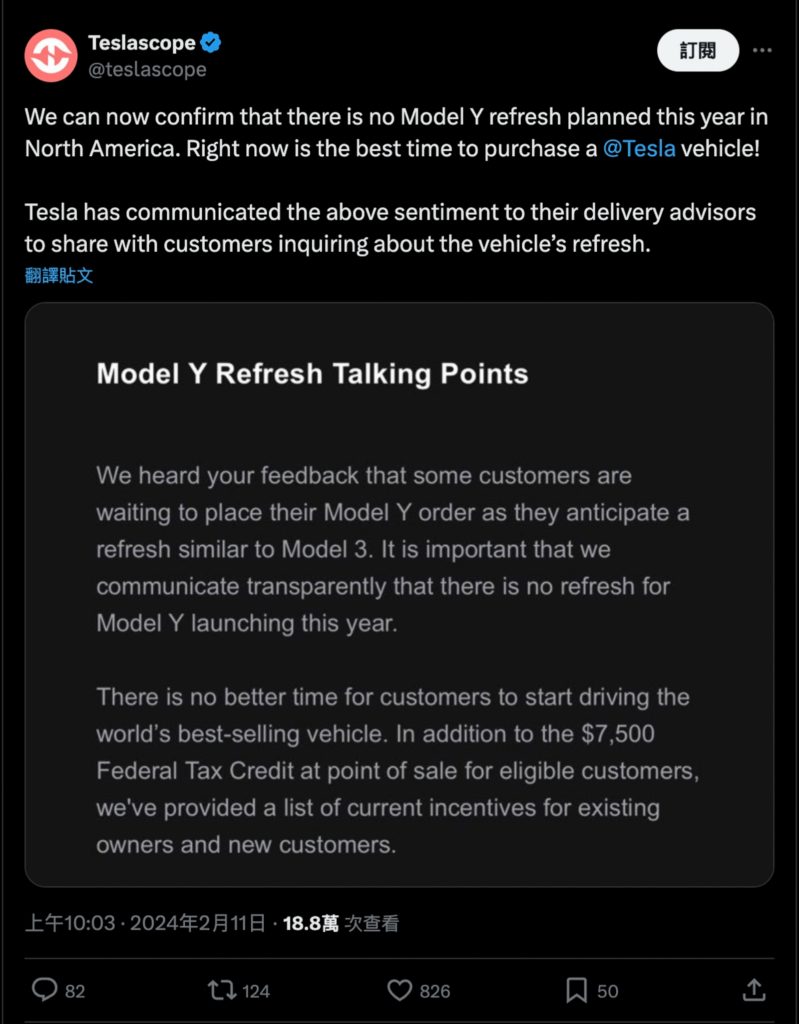Click the blue verified badge next to Teslascope
Image resolution: width=799 pixels, height=1024 pixels.
(210, 43)
